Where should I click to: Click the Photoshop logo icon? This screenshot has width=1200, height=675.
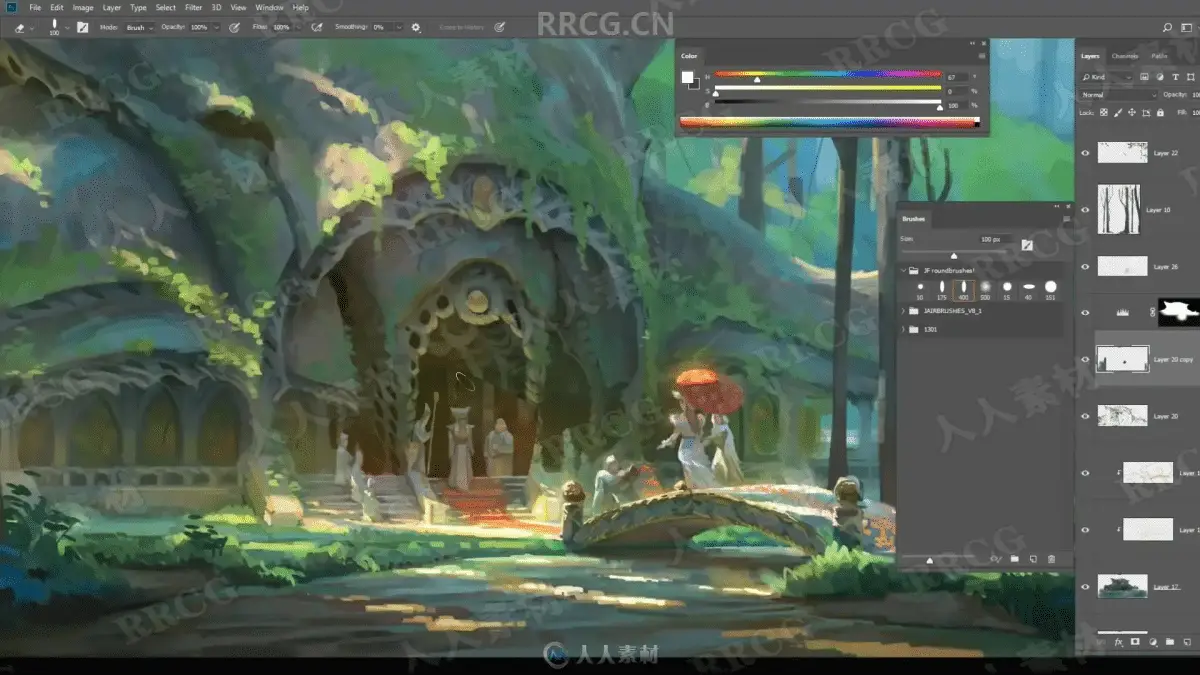click(x=11, y=8)
